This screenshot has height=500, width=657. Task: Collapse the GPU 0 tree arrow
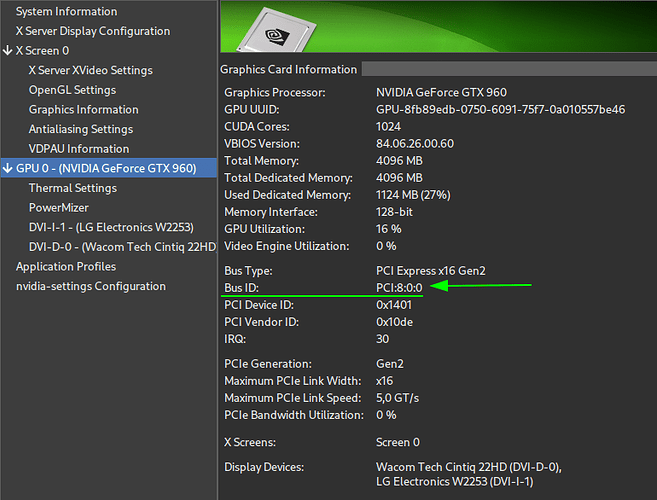pyautogui.click(x=7, y=168)
